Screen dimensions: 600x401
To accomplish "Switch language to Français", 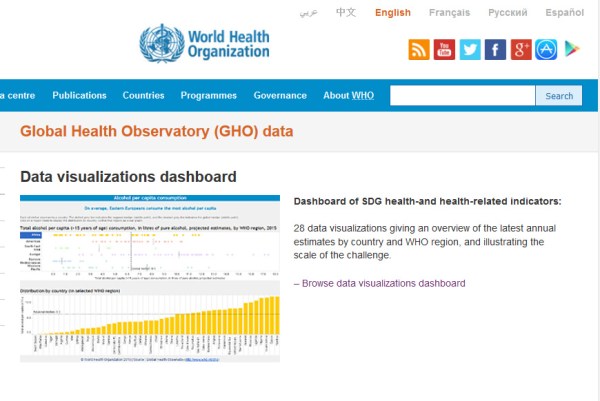I will [x=449, y=13].
